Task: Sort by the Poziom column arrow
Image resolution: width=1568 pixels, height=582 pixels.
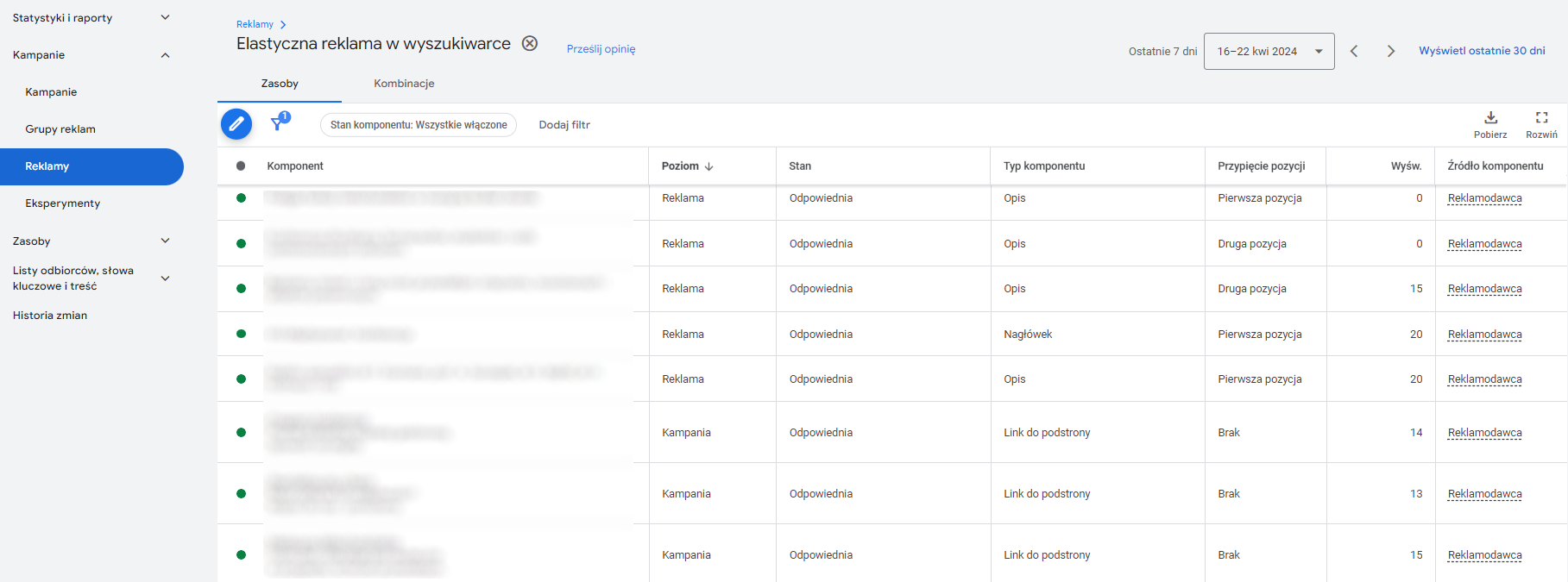Action: [708, 166]
